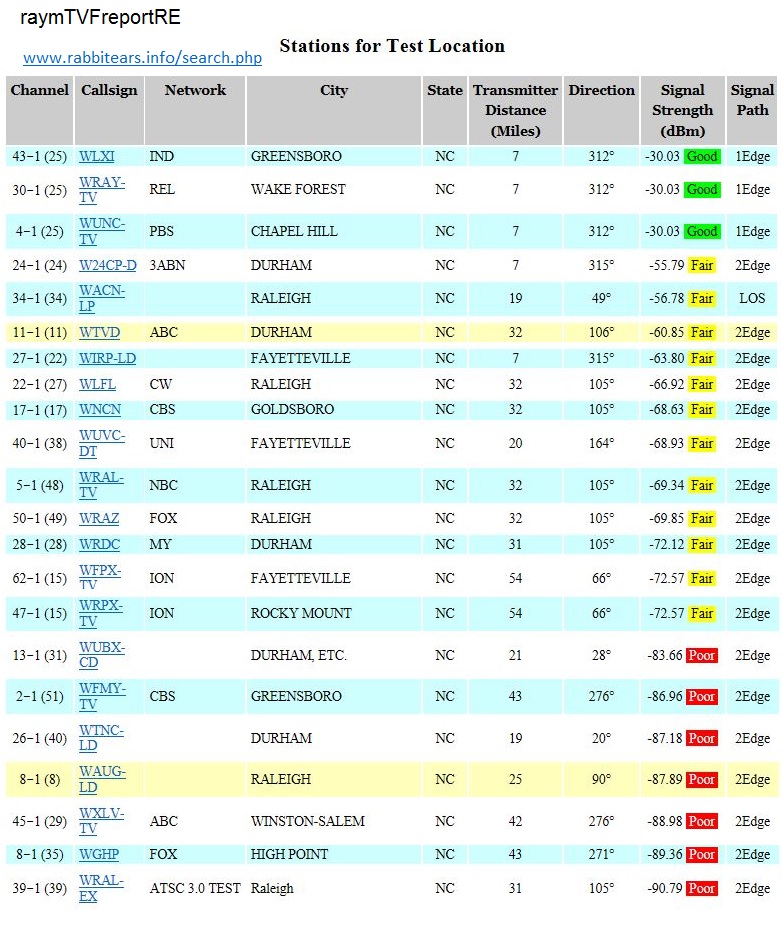Click the WFMY-TV callsign link

102,696
